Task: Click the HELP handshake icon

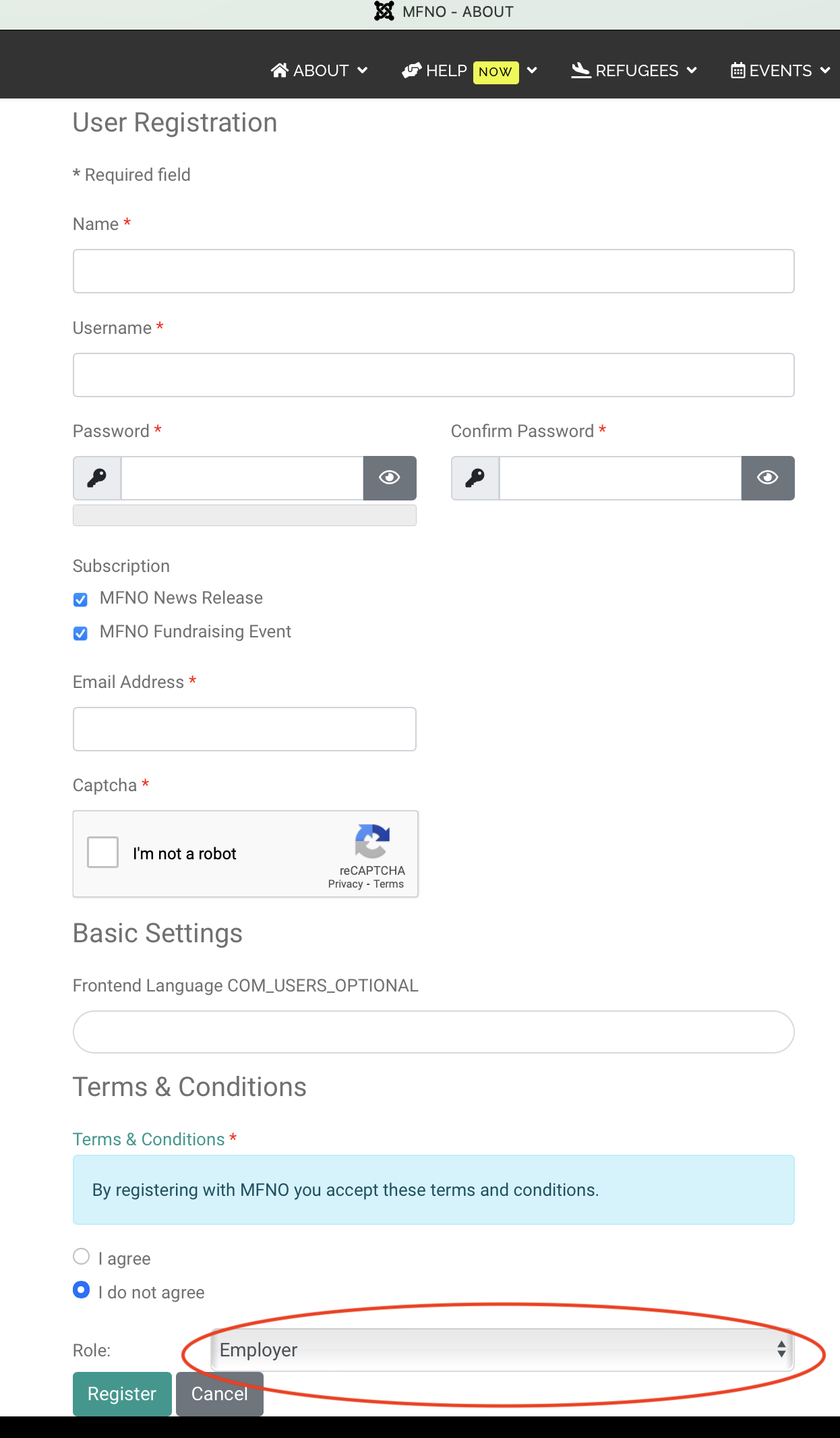Action: [412, 70]
